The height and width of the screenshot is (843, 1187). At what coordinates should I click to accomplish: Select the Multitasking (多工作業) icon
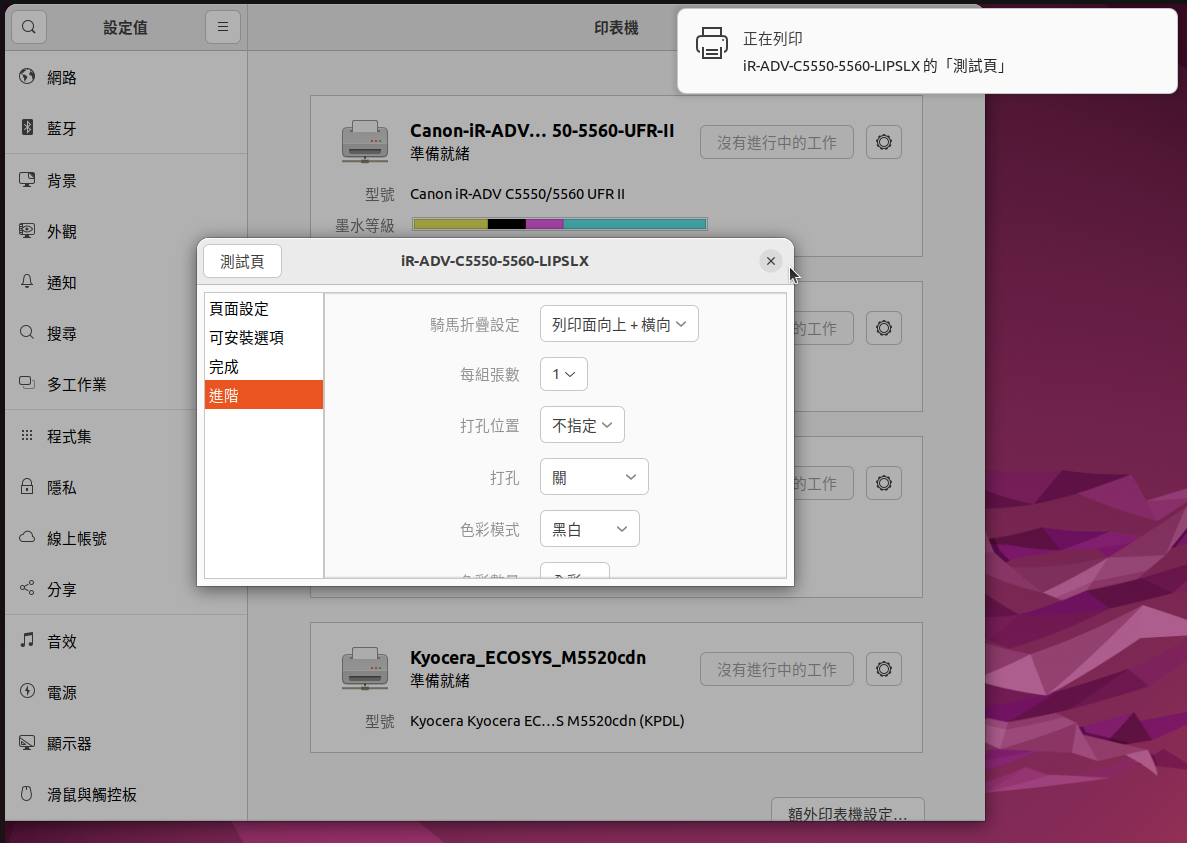click(x=27, y=383)
